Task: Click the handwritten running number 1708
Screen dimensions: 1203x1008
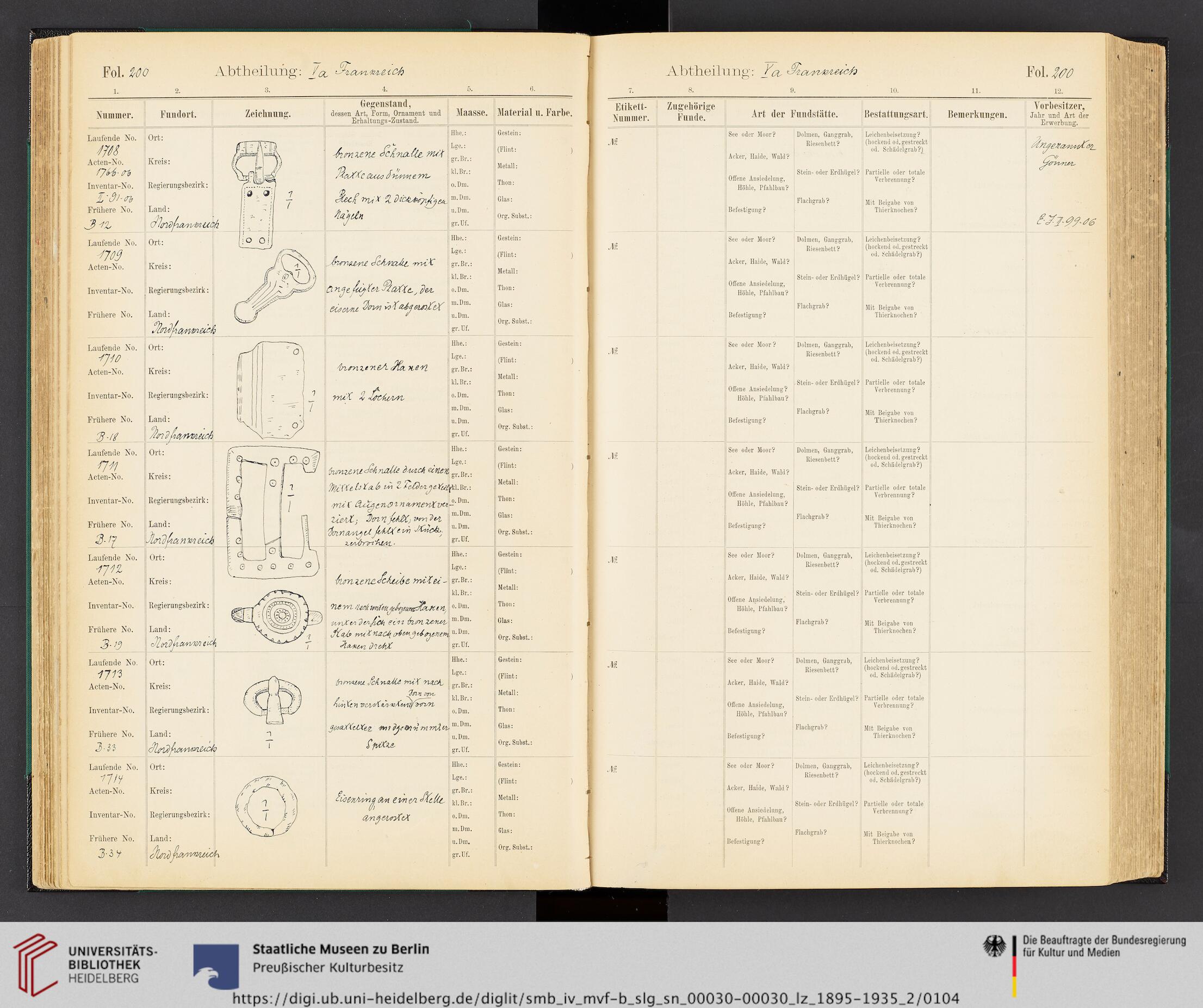Action: tap(108, 151)
